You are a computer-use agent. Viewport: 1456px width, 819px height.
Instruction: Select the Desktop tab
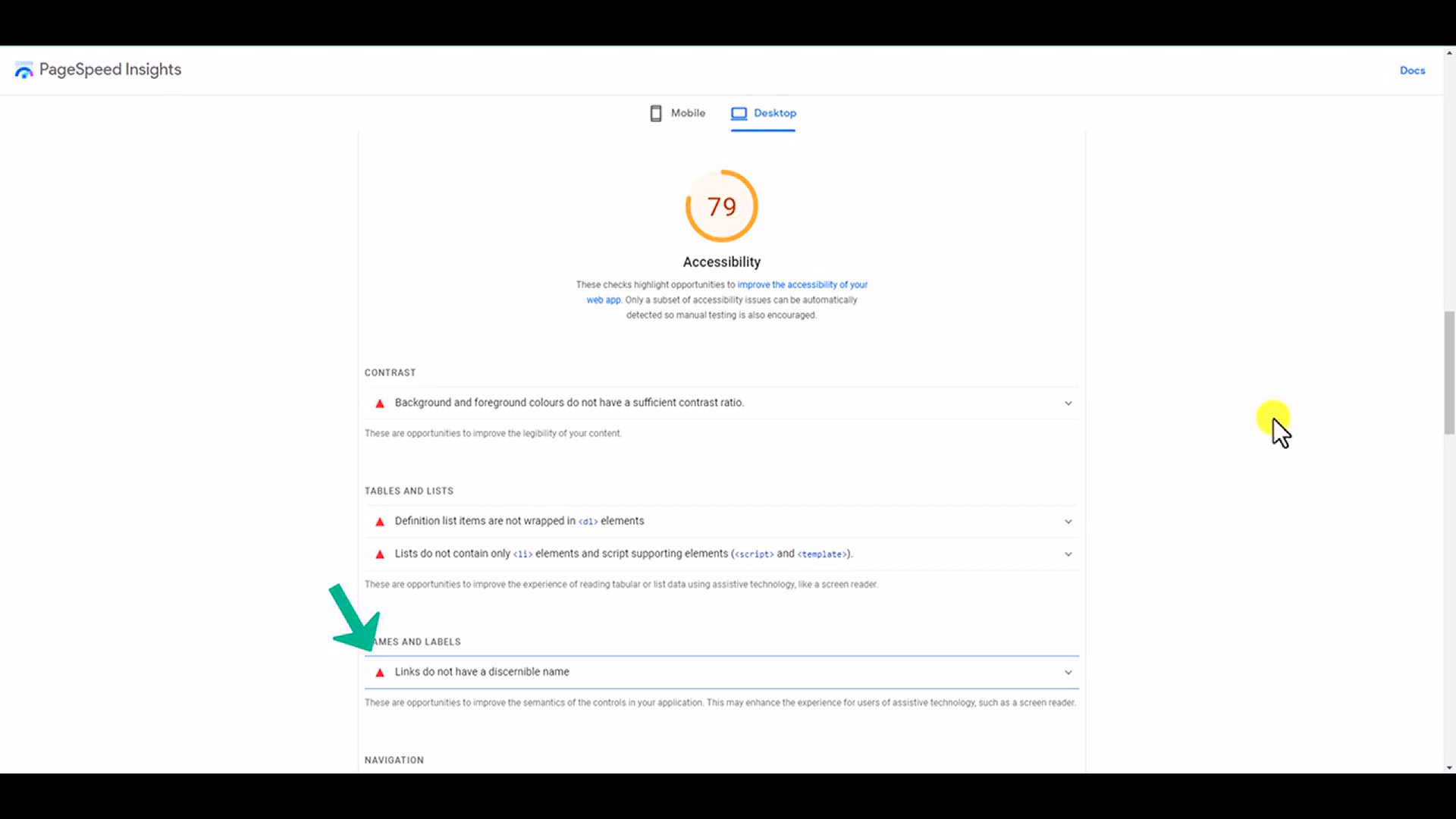(763, 113)
